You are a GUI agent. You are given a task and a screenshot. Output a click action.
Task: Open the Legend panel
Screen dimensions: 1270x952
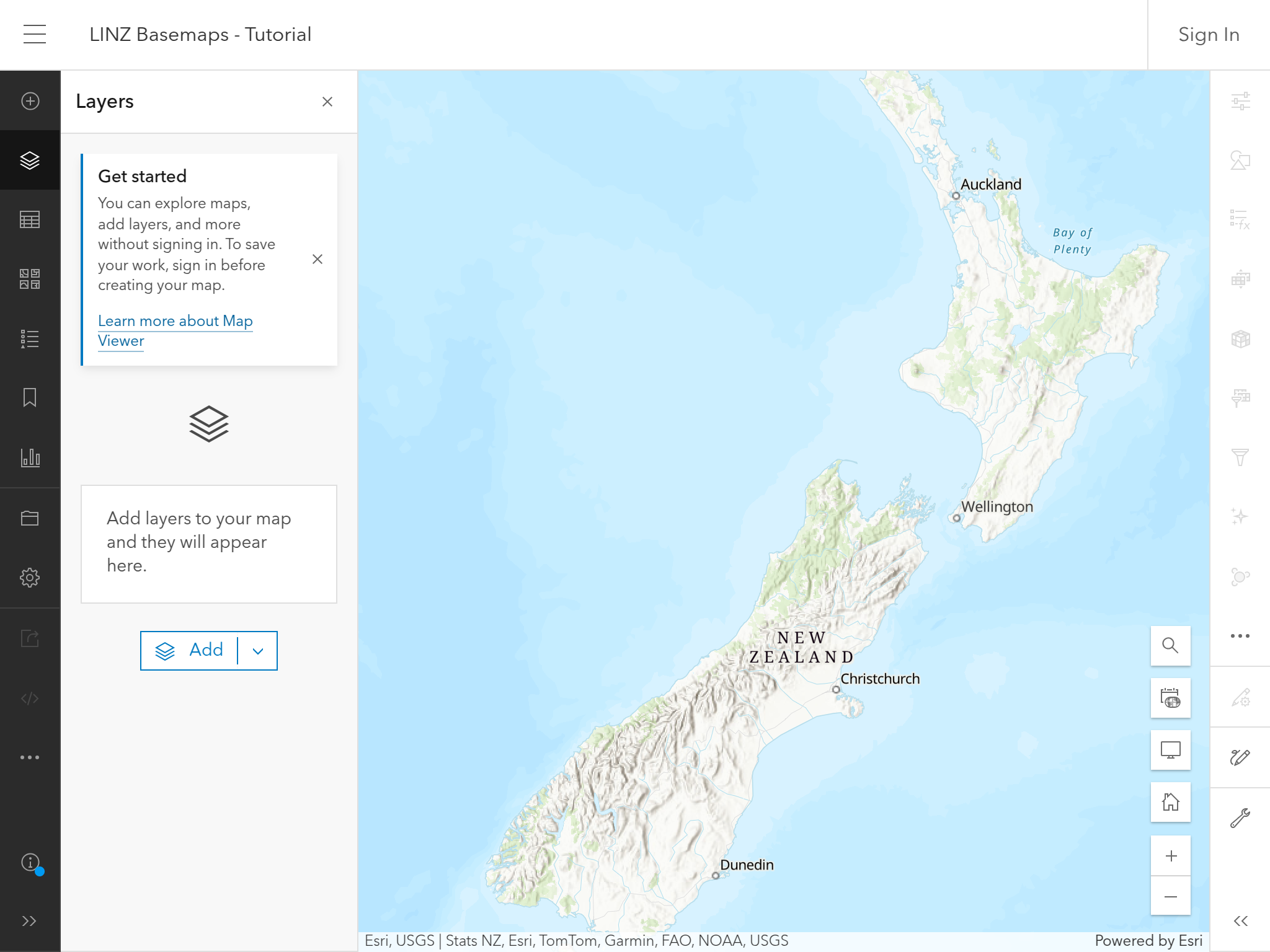(x=30, y=338)
